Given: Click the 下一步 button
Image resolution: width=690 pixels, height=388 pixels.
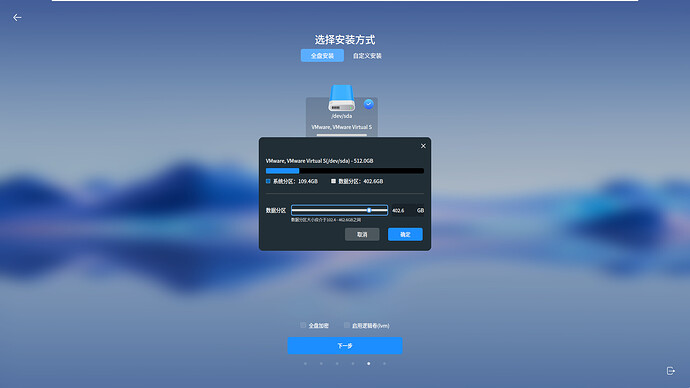Looking at the screenshot, I should pos(345,346).
